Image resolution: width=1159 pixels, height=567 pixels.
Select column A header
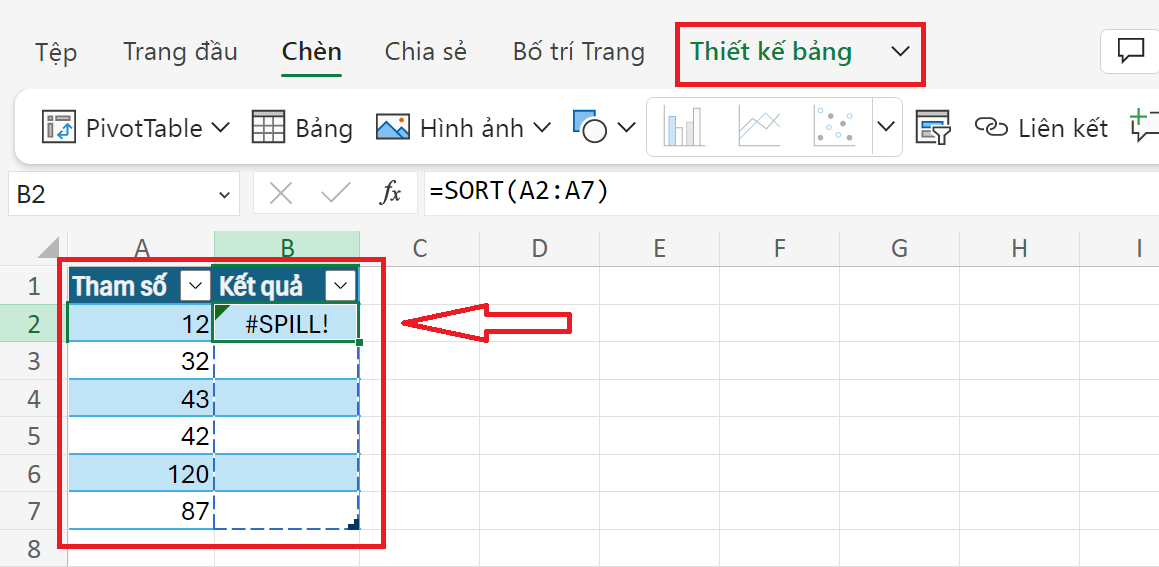(x=140, y=248)
